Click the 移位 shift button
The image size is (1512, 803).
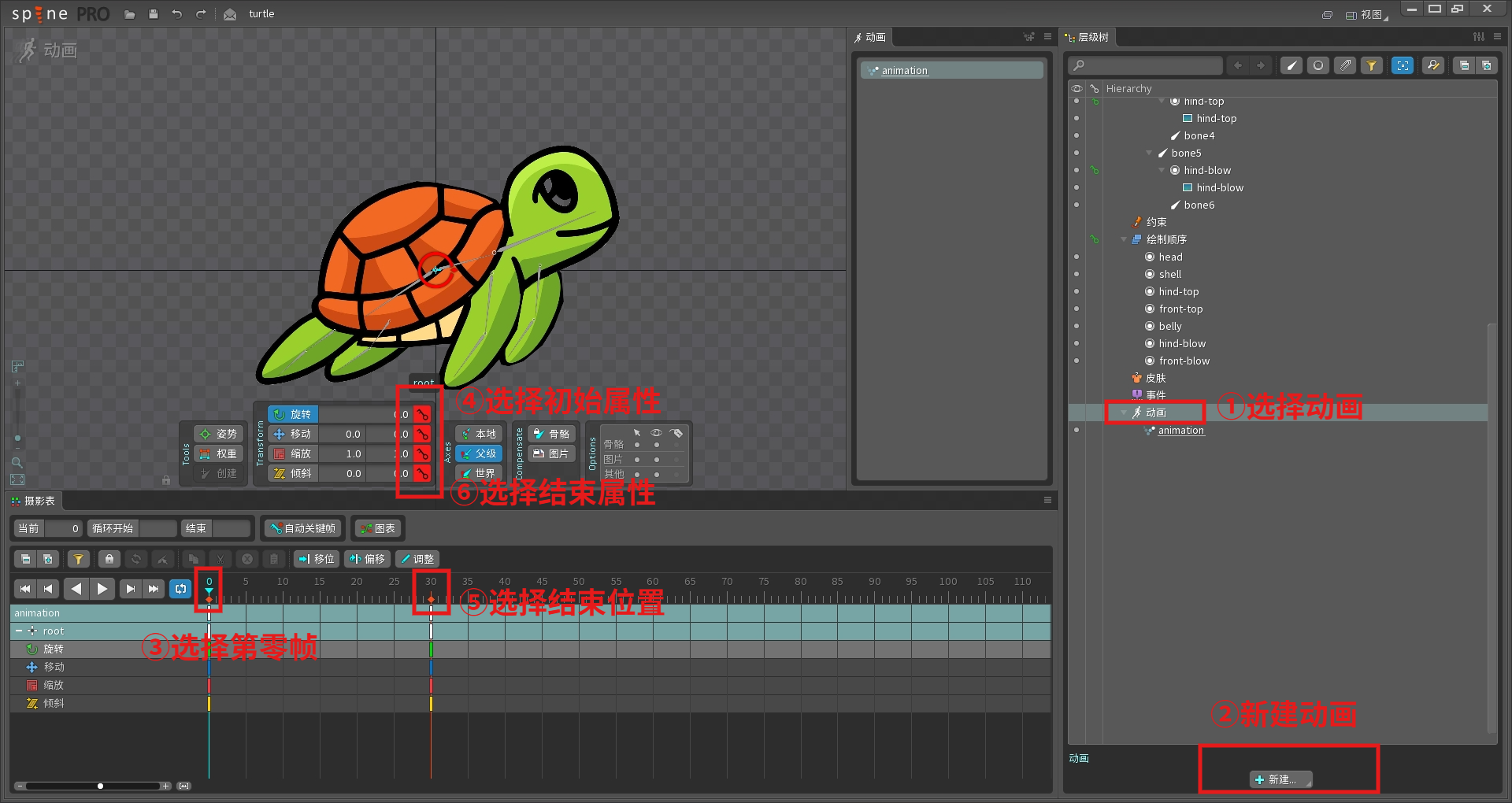[x=317, y=559]
